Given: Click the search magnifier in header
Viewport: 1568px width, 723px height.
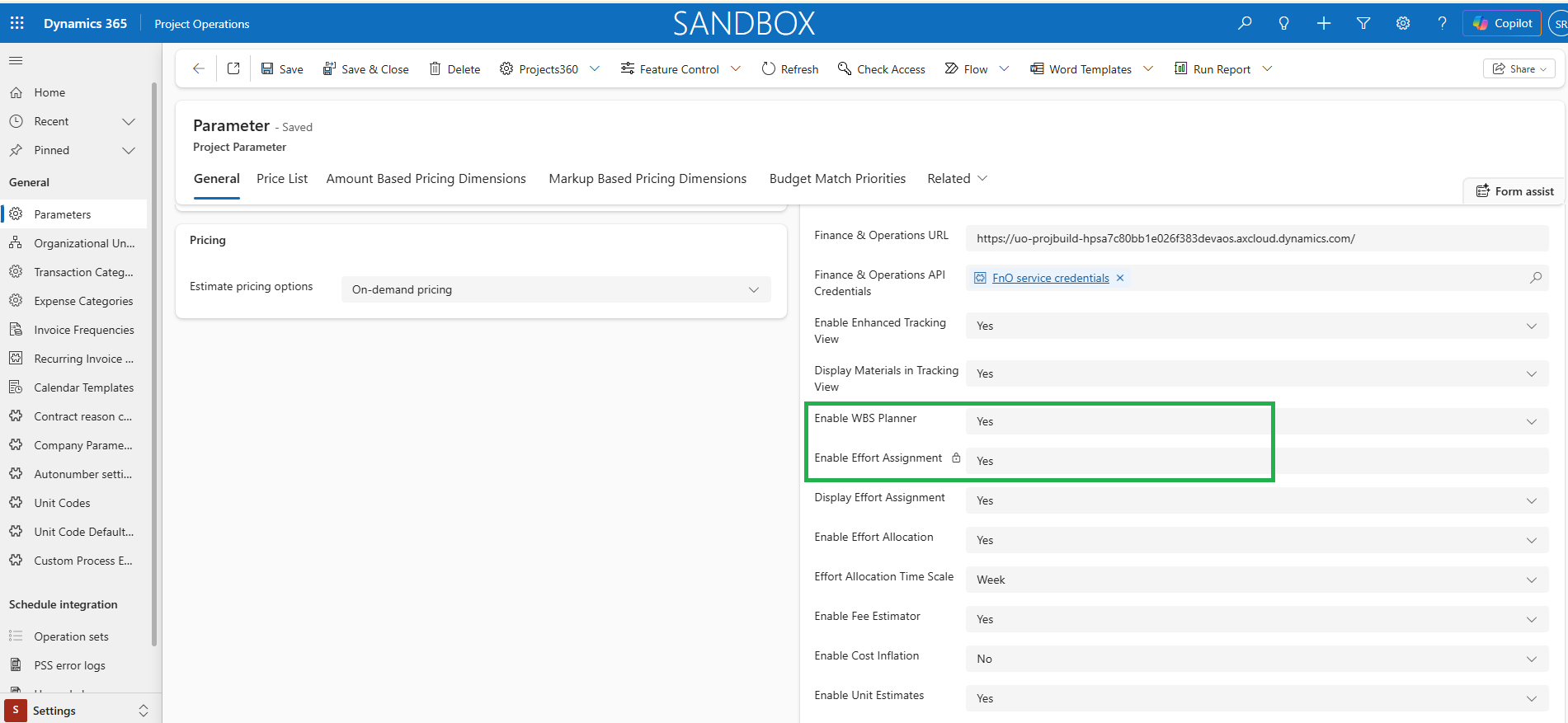Looking at the screenshot, I should (x=1245, y=23).
